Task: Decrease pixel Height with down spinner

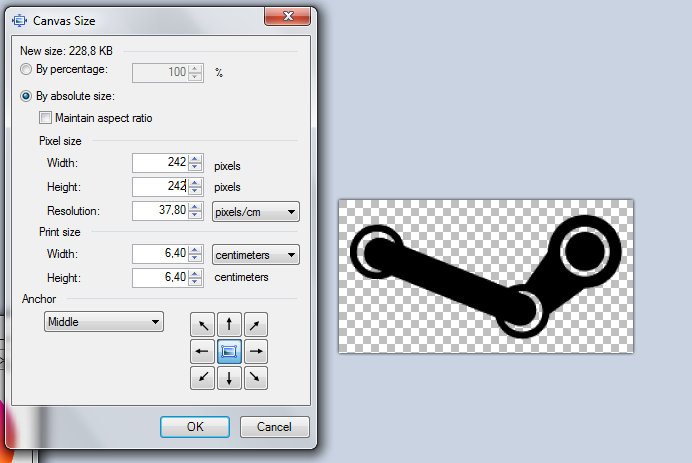Action: click(x=195, y=191)
